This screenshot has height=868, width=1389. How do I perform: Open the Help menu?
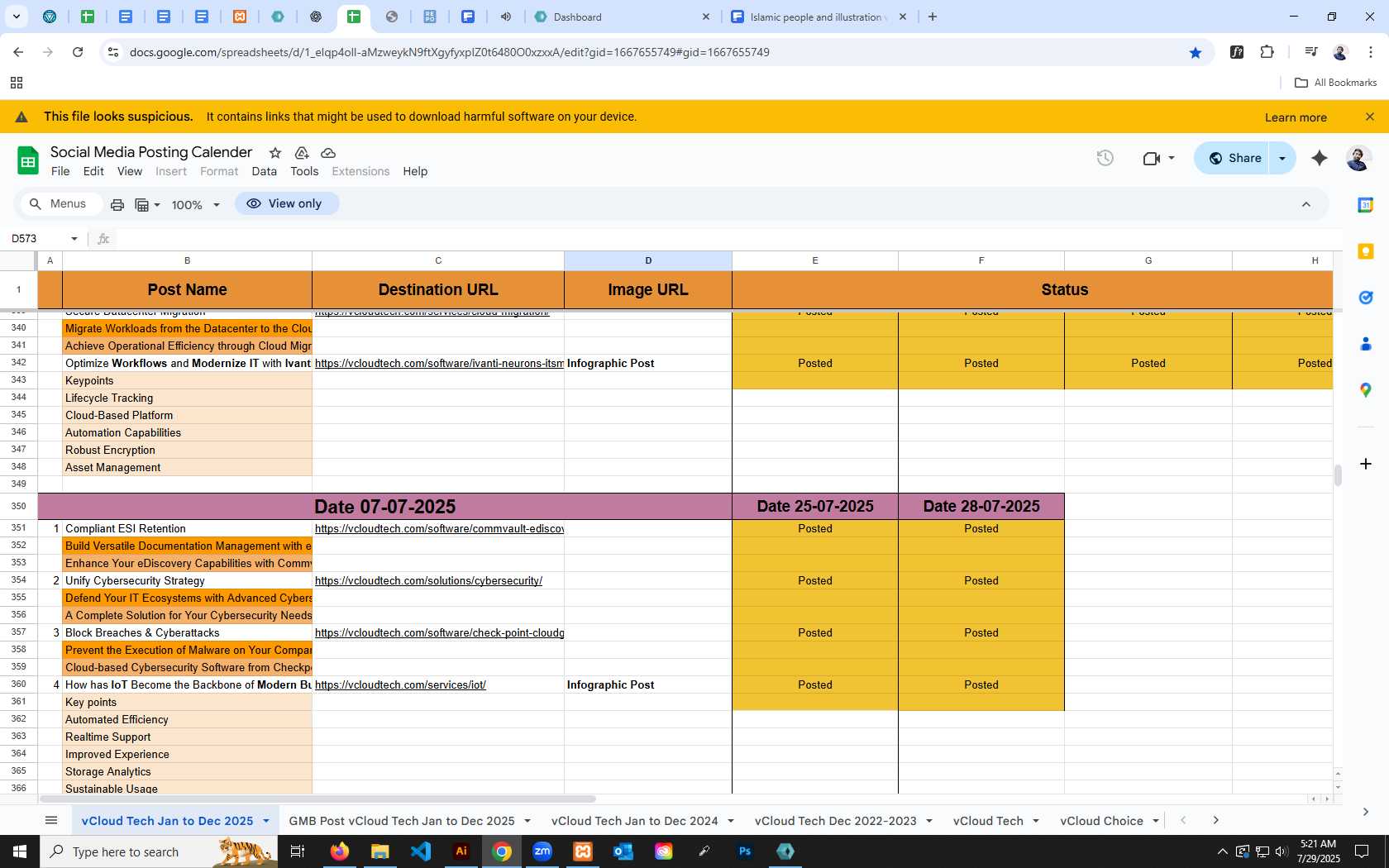click(415, 171)
